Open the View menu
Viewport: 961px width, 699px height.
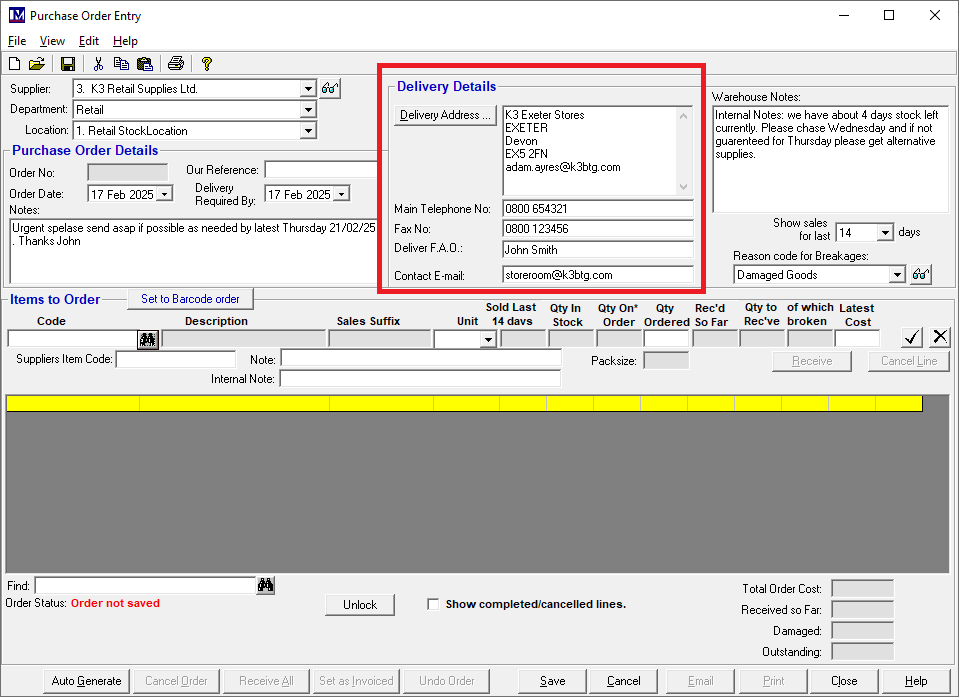coord(52,41)
